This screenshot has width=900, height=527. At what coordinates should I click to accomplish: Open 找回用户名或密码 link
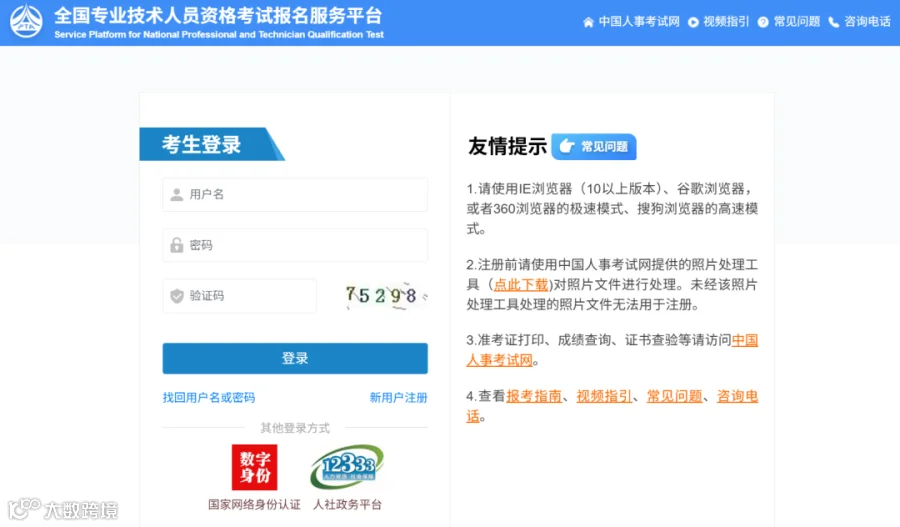209,397
